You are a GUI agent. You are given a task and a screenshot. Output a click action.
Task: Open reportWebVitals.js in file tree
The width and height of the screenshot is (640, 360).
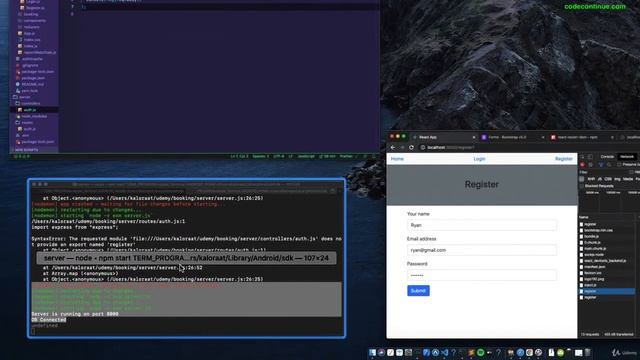pyautogui.click(x=39, y=53)
